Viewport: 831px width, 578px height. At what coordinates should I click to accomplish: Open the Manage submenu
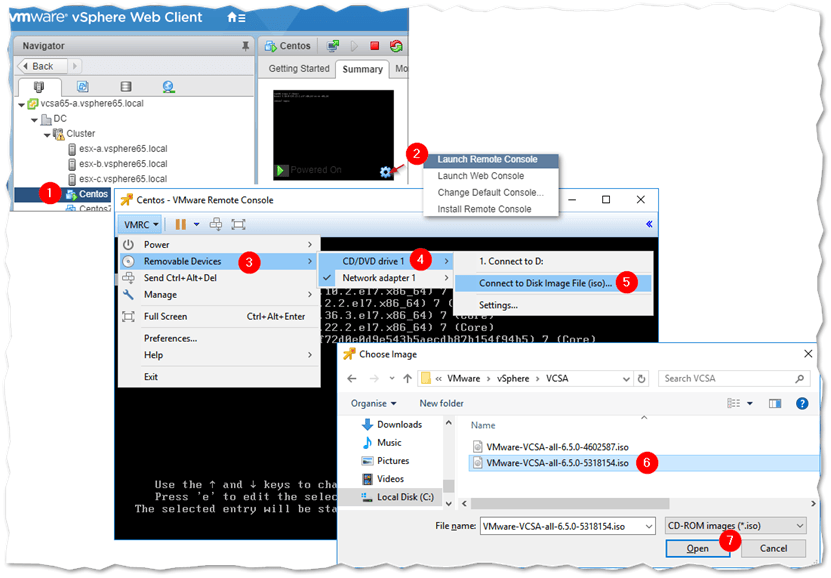[x=219, y=295]
